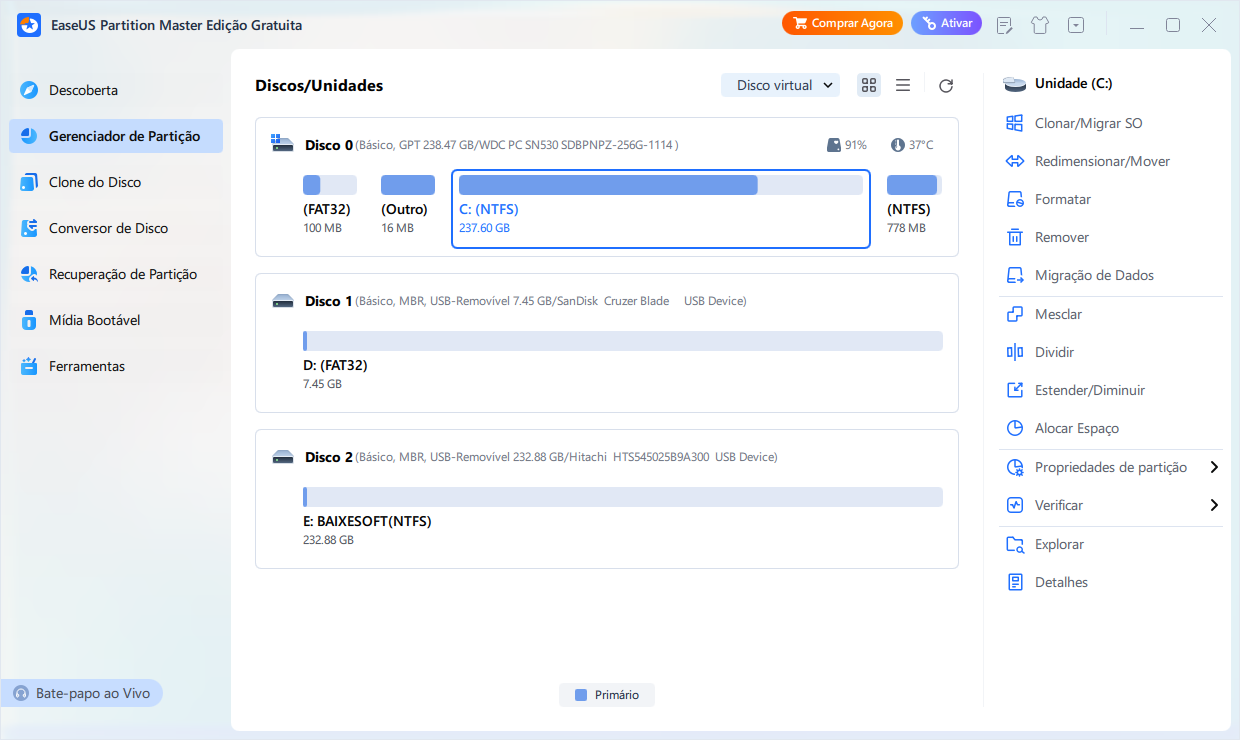Viewport: 1240px width, 740px height.
Task: Click the Disco 0 temperature 37°C indicator
Action: [x=912, y=145]
